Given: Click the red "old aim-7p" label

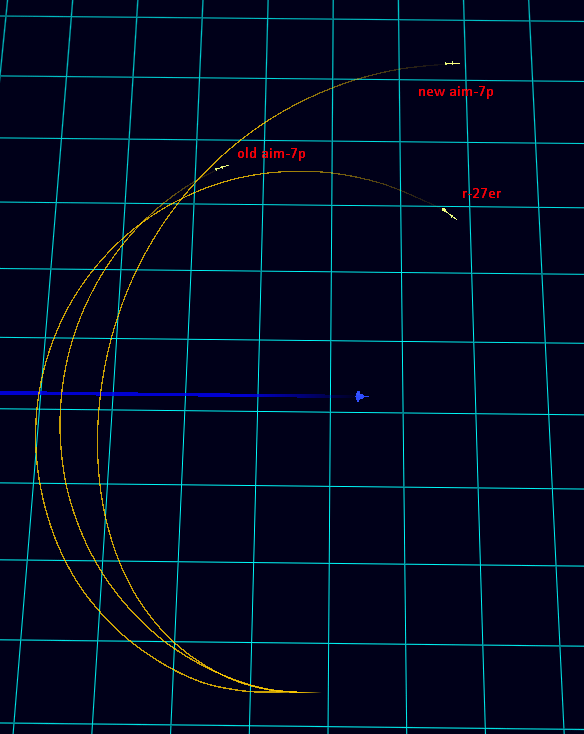Looking at the screenshot, I should pyautogui.click(x=271, y=154).
